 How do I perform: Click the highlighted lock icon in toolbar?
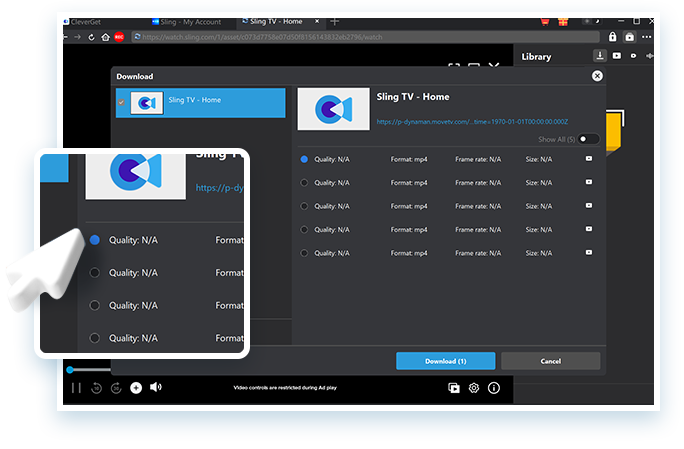pos(629,37)
